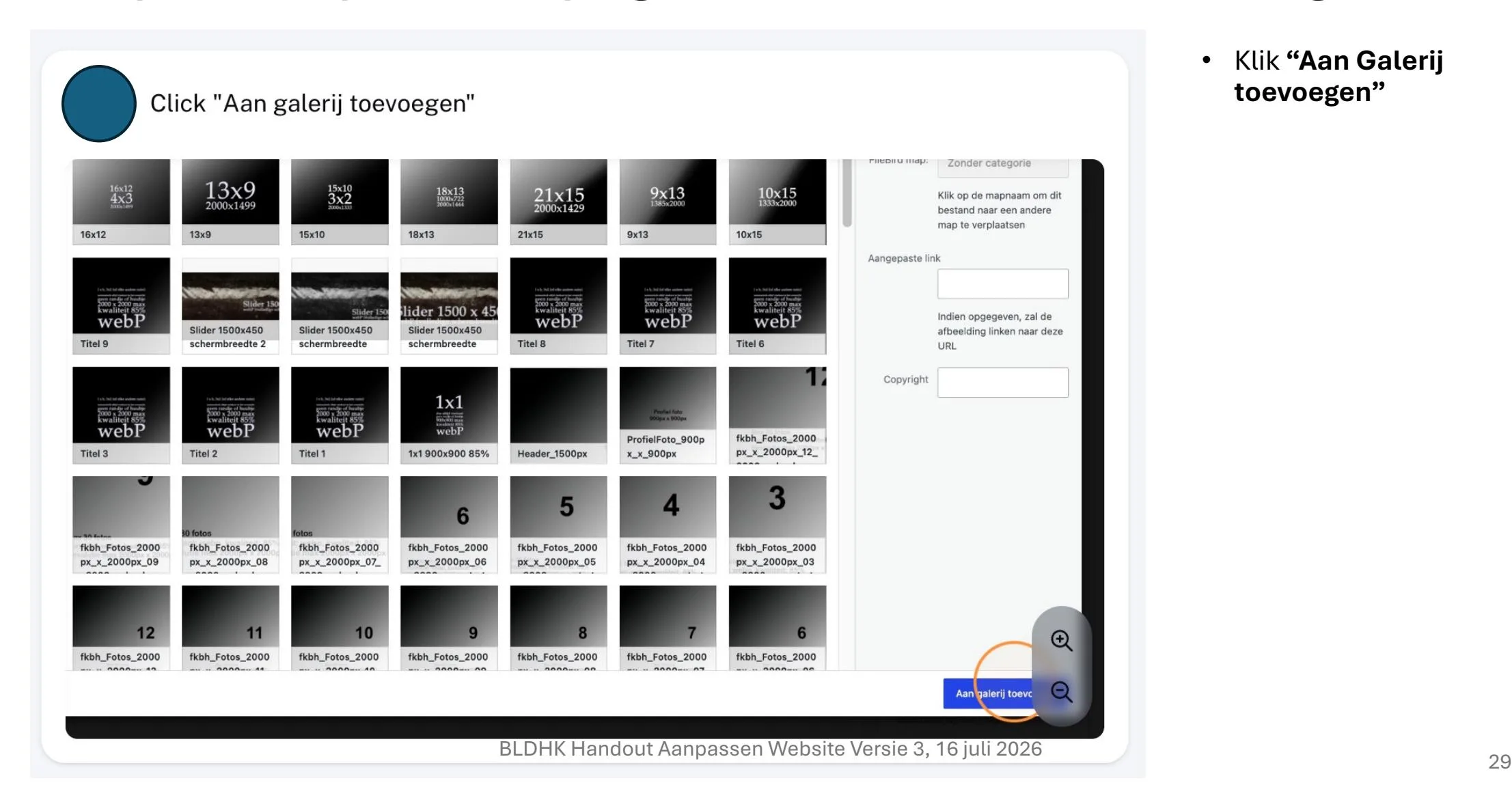Select the fkbh_Fotos px_x_2000px_08 image

click(x=230, y=524)
